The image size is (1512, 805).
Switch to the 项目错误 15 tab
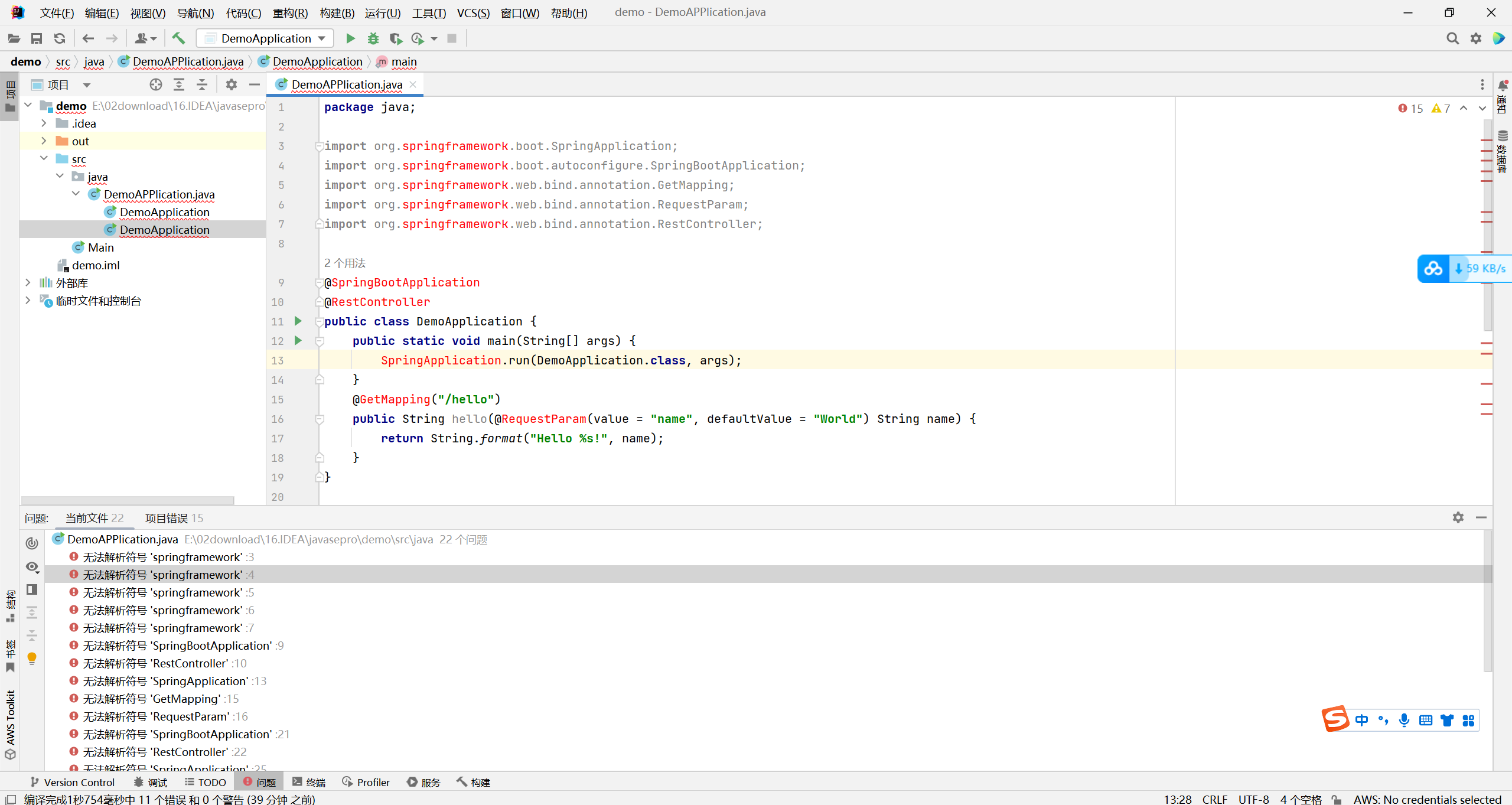click(174, 518)
